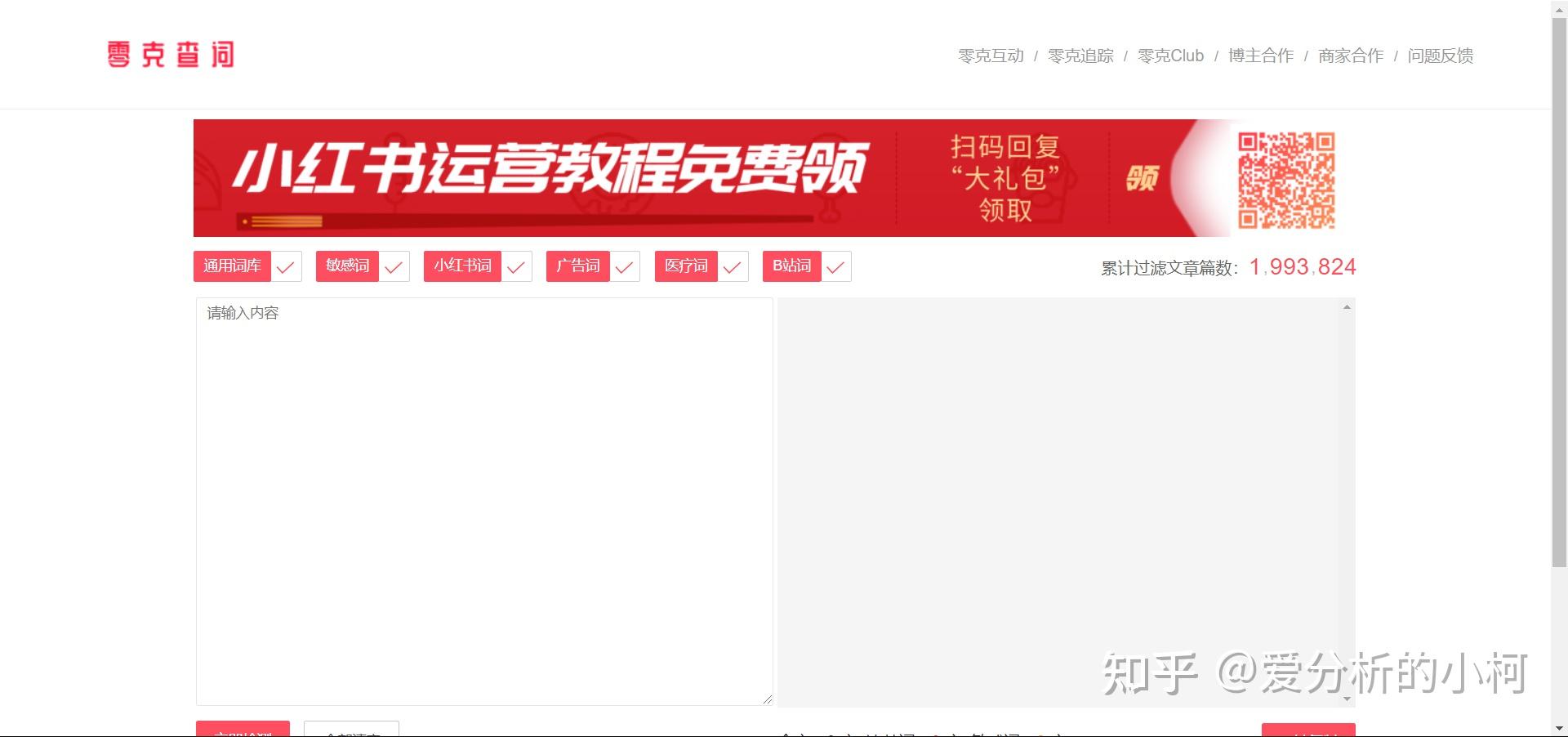Toggle the 小红书词 checkmark
The width and height of the screenshot is (1568, 737).
coord(516,266)
